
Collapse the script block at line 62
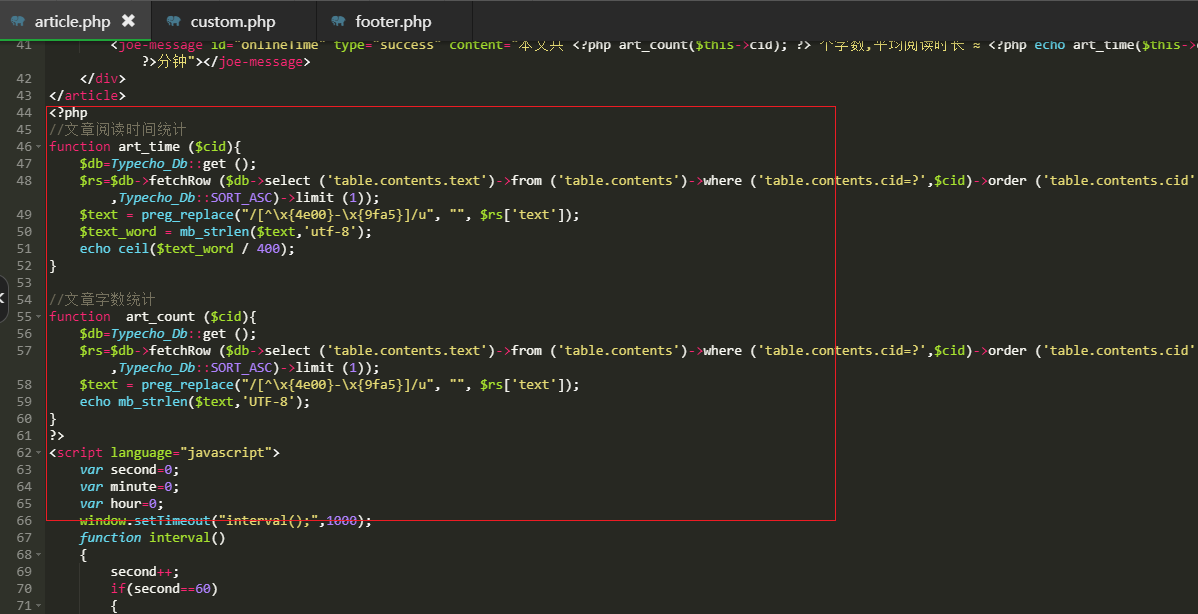[x=39, y=453]
